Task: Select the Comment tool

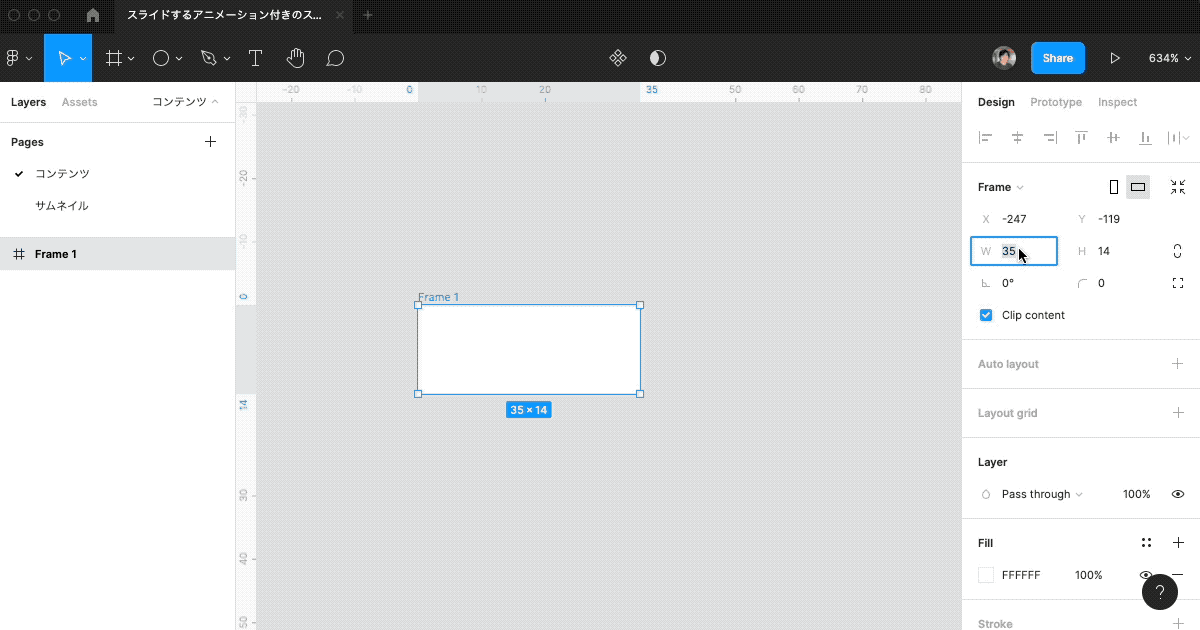Action: (x=335, y=58)
